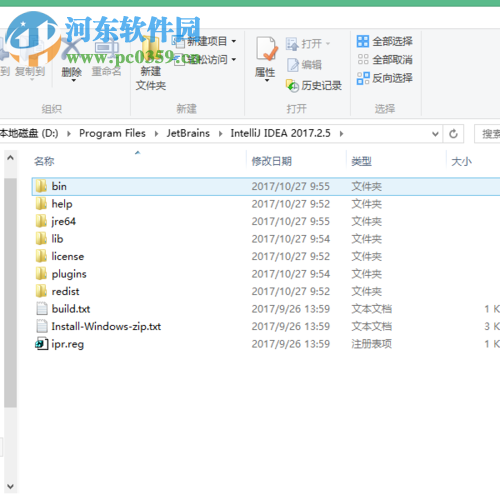Expand the dropdown arrow under Properties (属性)
This screenshot has width=500, height=500.
click(267, 80)
